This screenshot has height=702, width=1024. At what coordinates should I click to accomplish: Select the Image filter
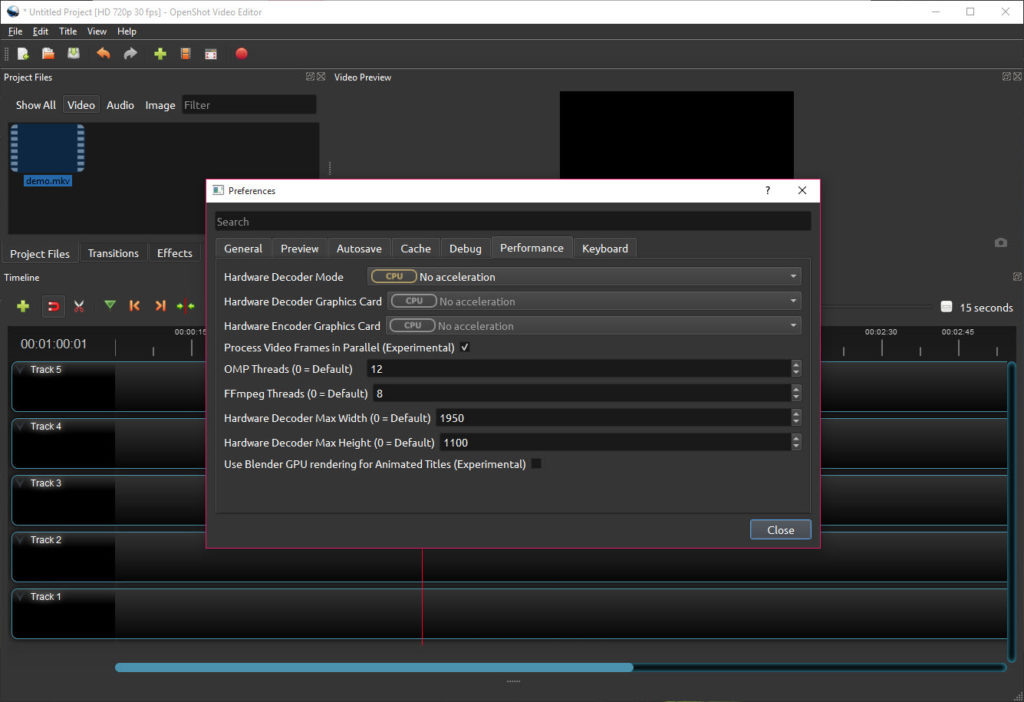[160, 105]
